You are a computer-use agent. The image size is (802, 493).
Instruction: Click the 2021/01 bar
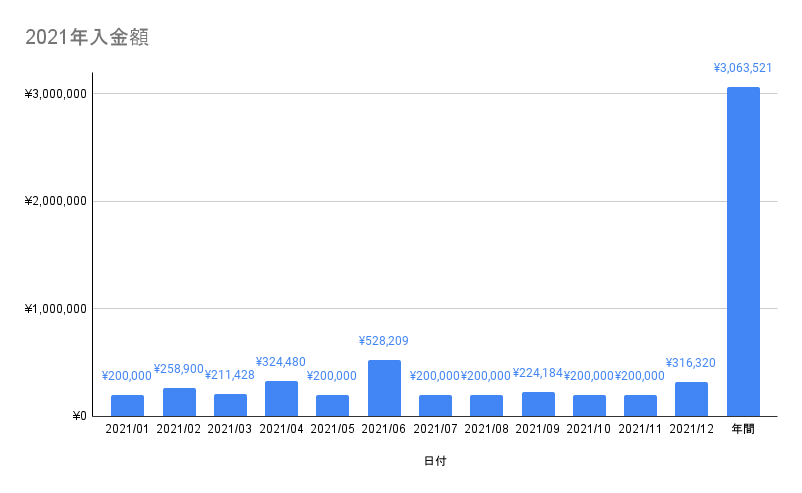127,406
